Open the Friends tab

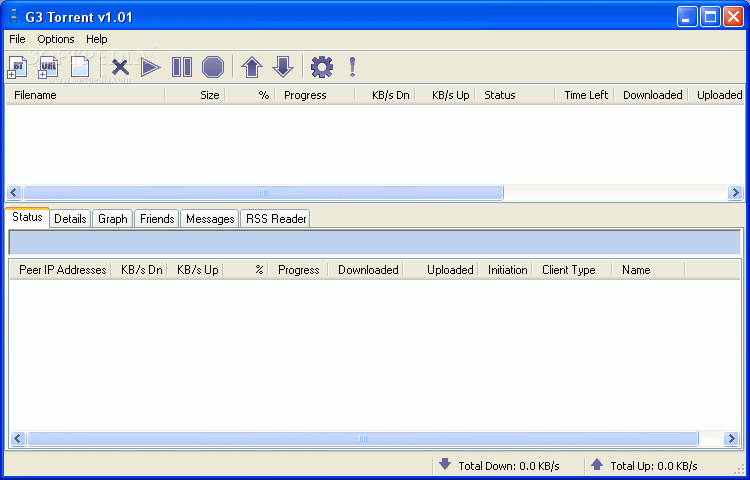pyautogui.click(x=157, y=219)
